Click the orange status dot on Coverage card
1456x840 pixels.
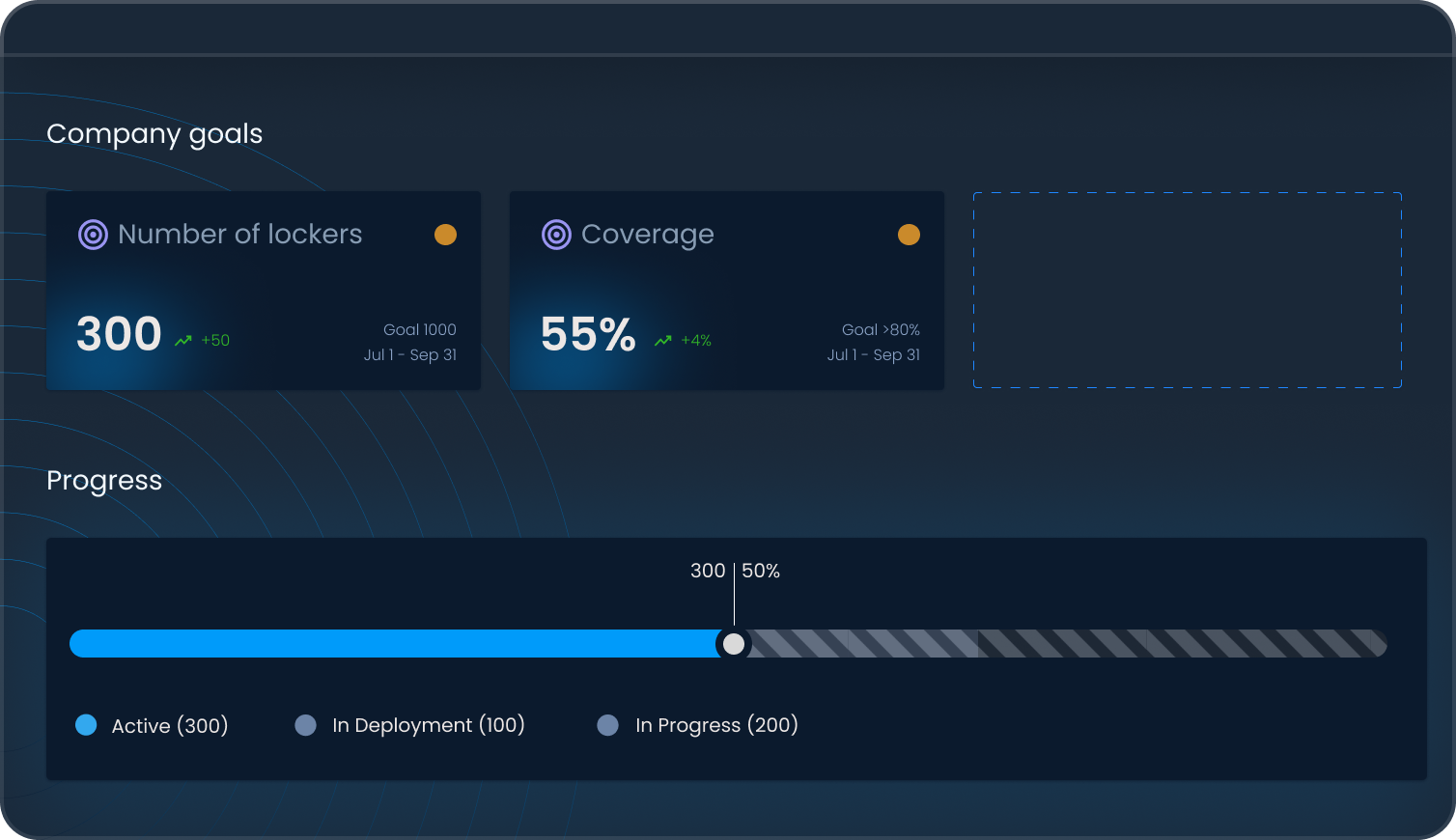pos(909,235)
